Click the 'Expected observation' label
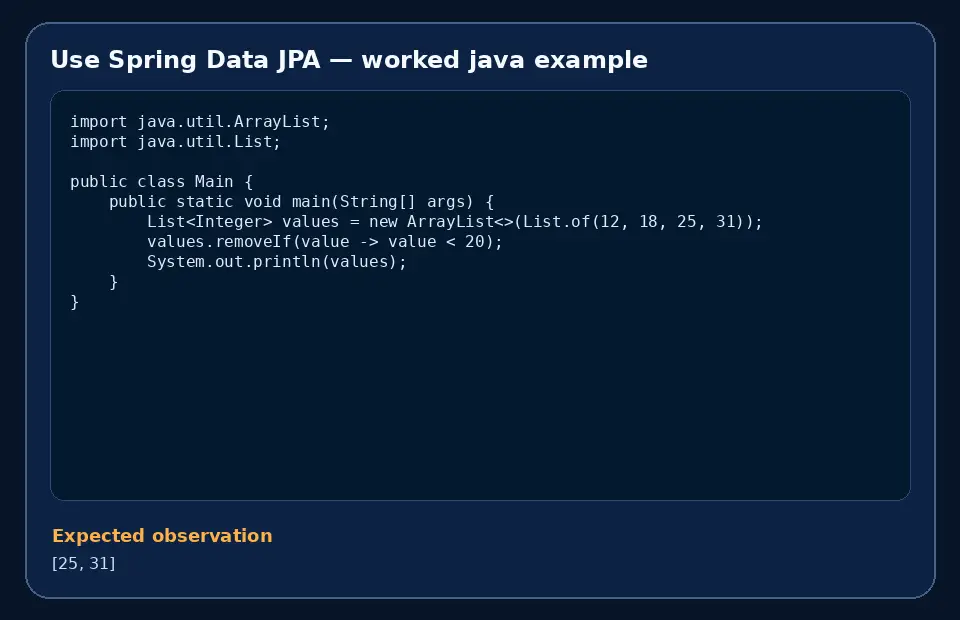The height and width of the screenshot is (620, 960). pyautogui.click(x=162, y=536)
